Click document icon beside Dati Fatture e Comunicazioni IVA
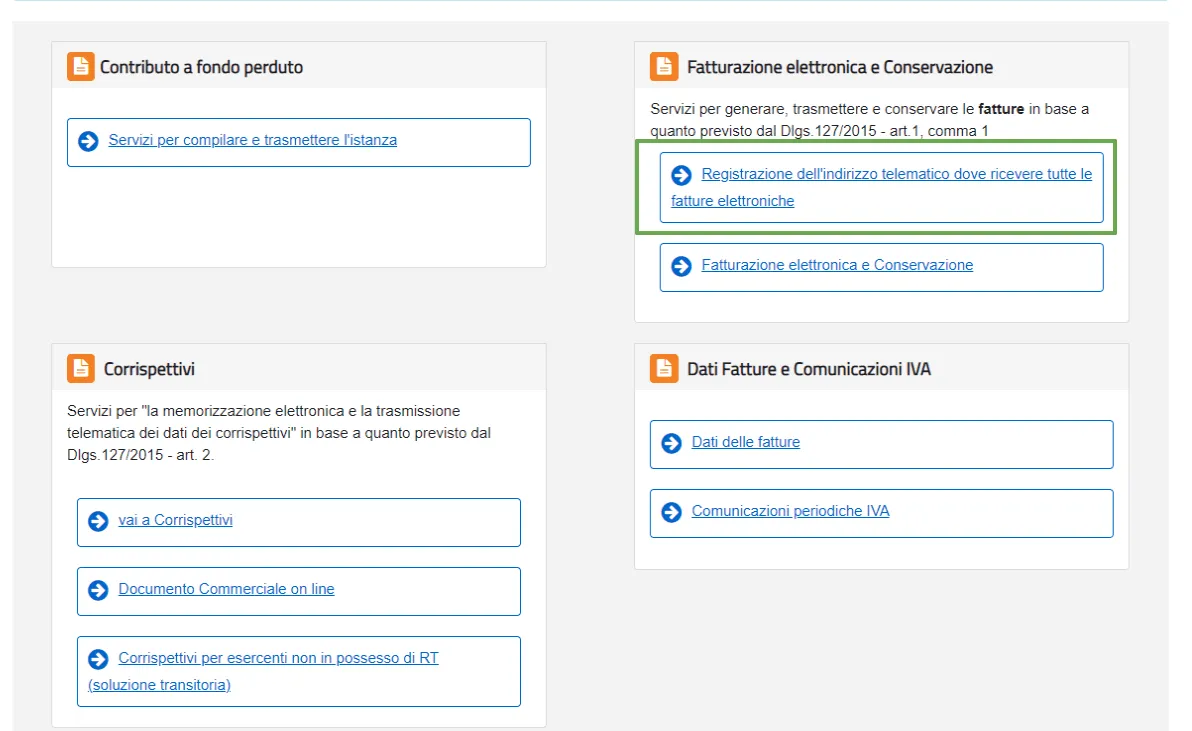The height and width of the screenshot is (731, 1192). (663, 369)
